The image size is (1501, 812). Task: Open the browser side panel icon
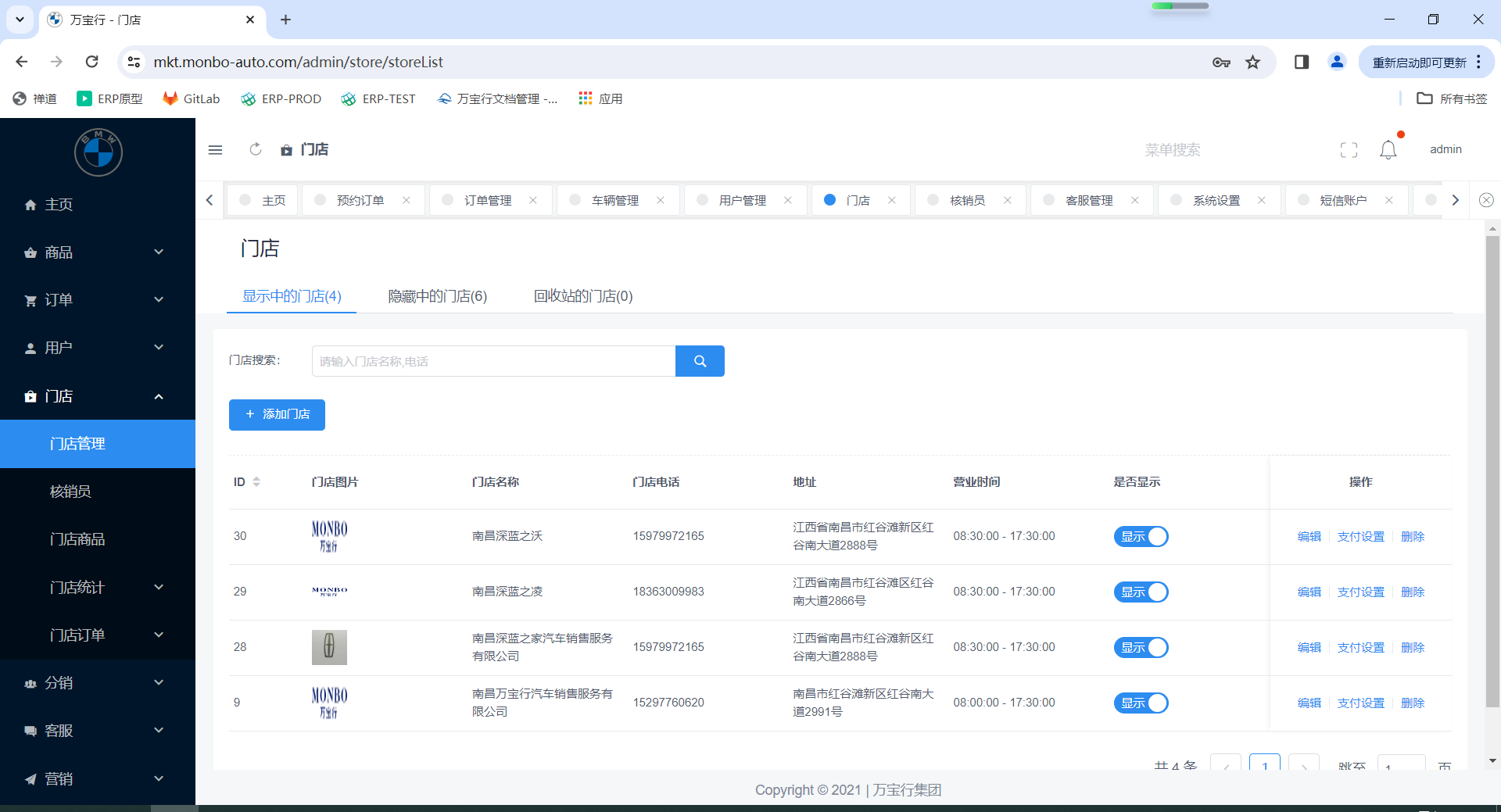click(1302, 62)
